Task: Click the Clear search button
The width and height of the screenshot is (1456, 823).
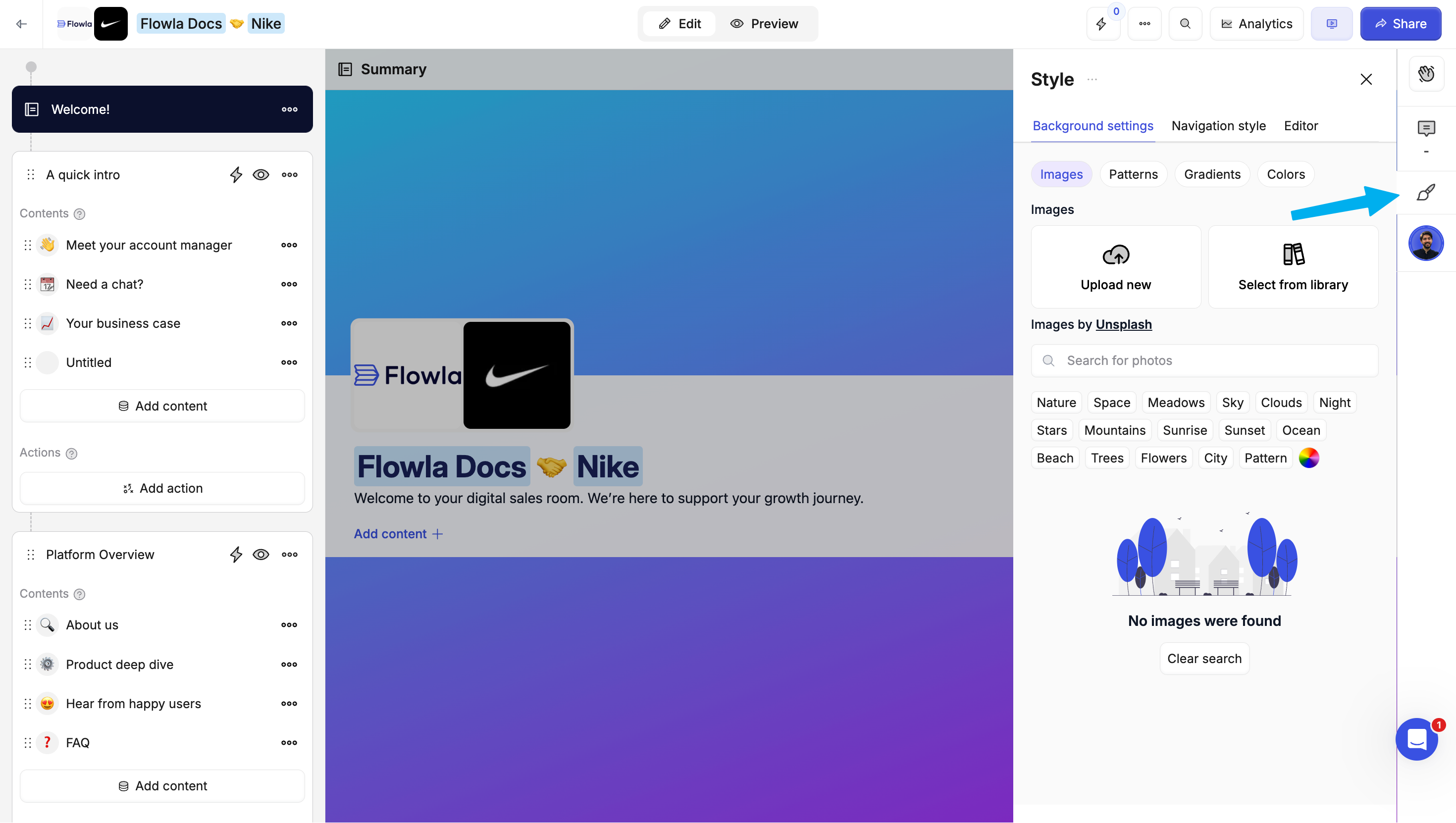Action: coord(1204,659)
